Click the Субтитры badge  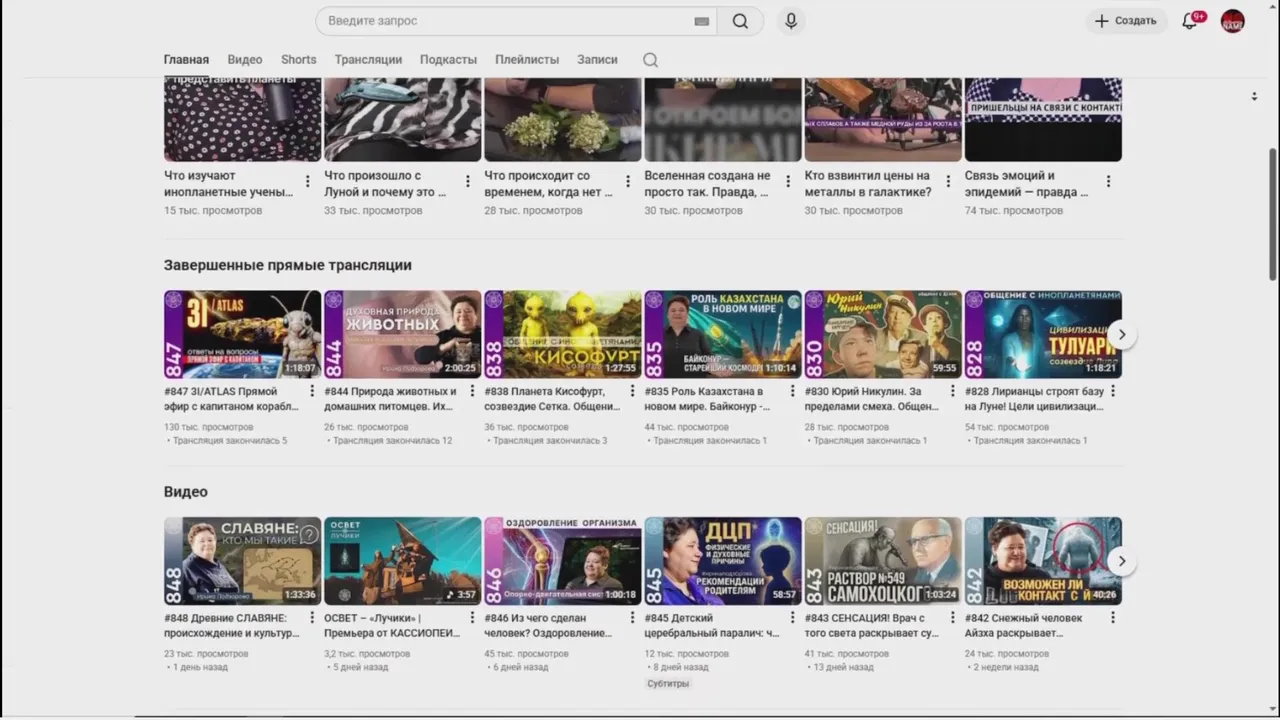pyautogui.click(x=668, y=684)
